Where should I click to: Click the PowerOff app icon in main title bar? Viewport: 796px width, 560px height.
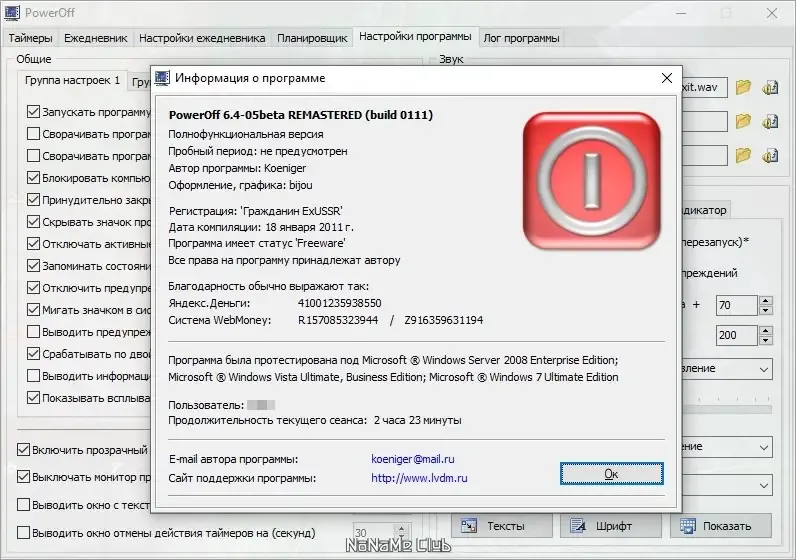pos(12,13)
